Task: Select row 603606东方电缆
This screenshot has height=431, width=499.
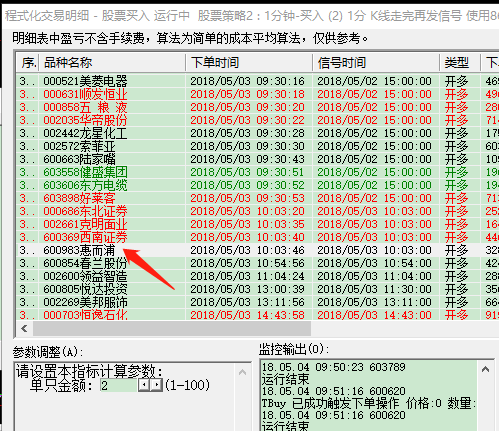Action: 257,185
